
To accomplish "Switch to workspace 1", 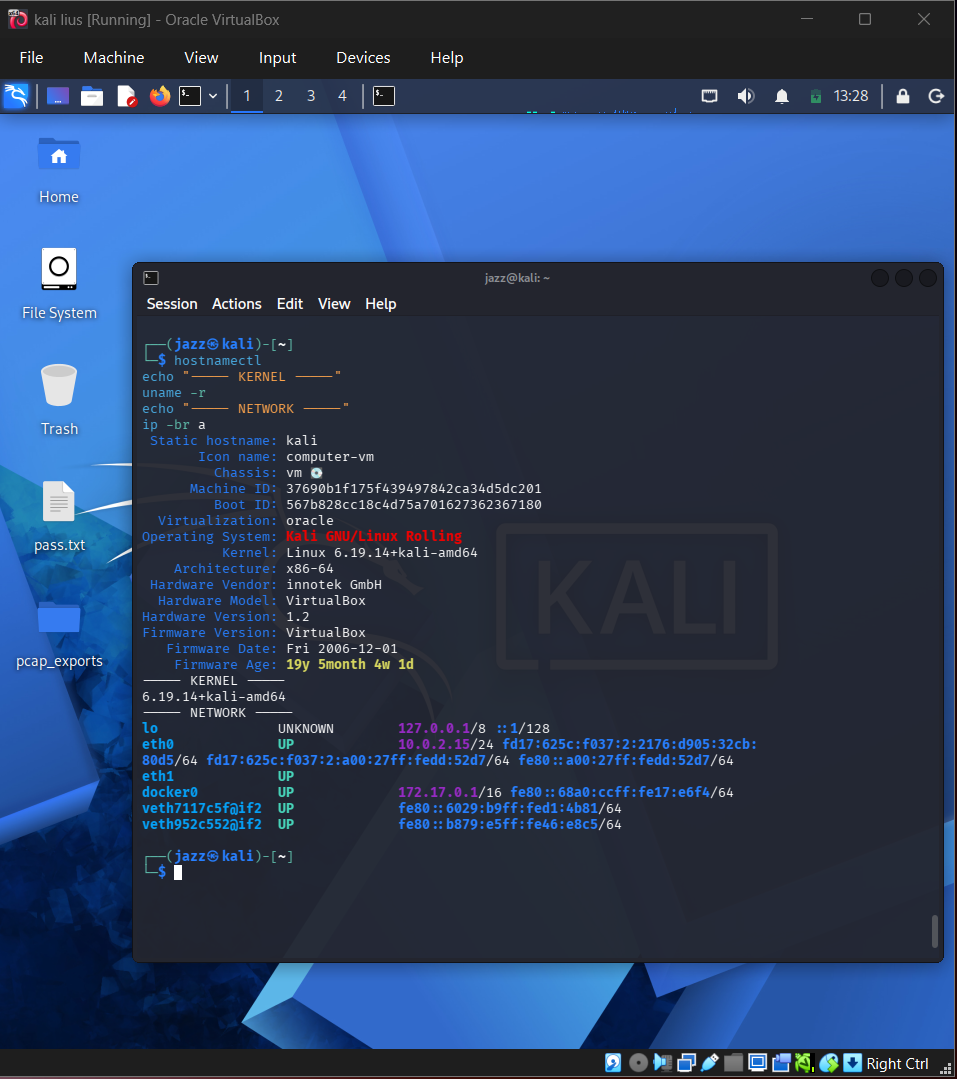I will tap(246, 96).
